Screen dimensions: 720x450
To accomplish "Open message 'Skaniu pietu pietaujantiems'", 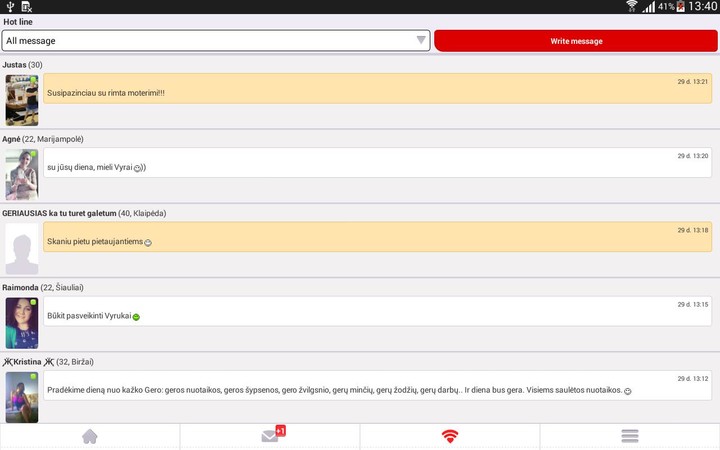I will click(377, 237).
